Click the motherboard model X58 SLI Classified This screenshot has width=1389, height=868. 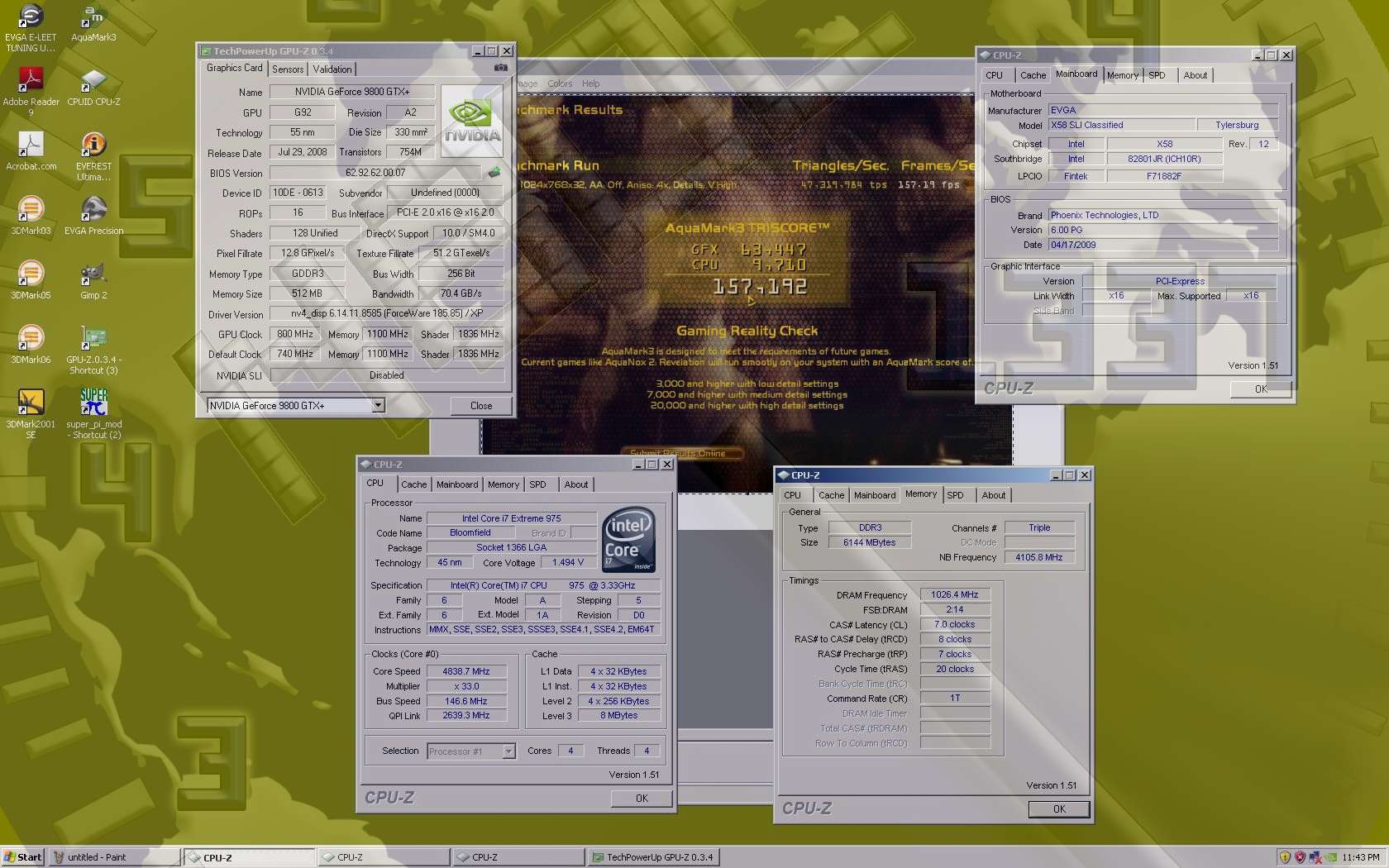tap(1121, 125)
